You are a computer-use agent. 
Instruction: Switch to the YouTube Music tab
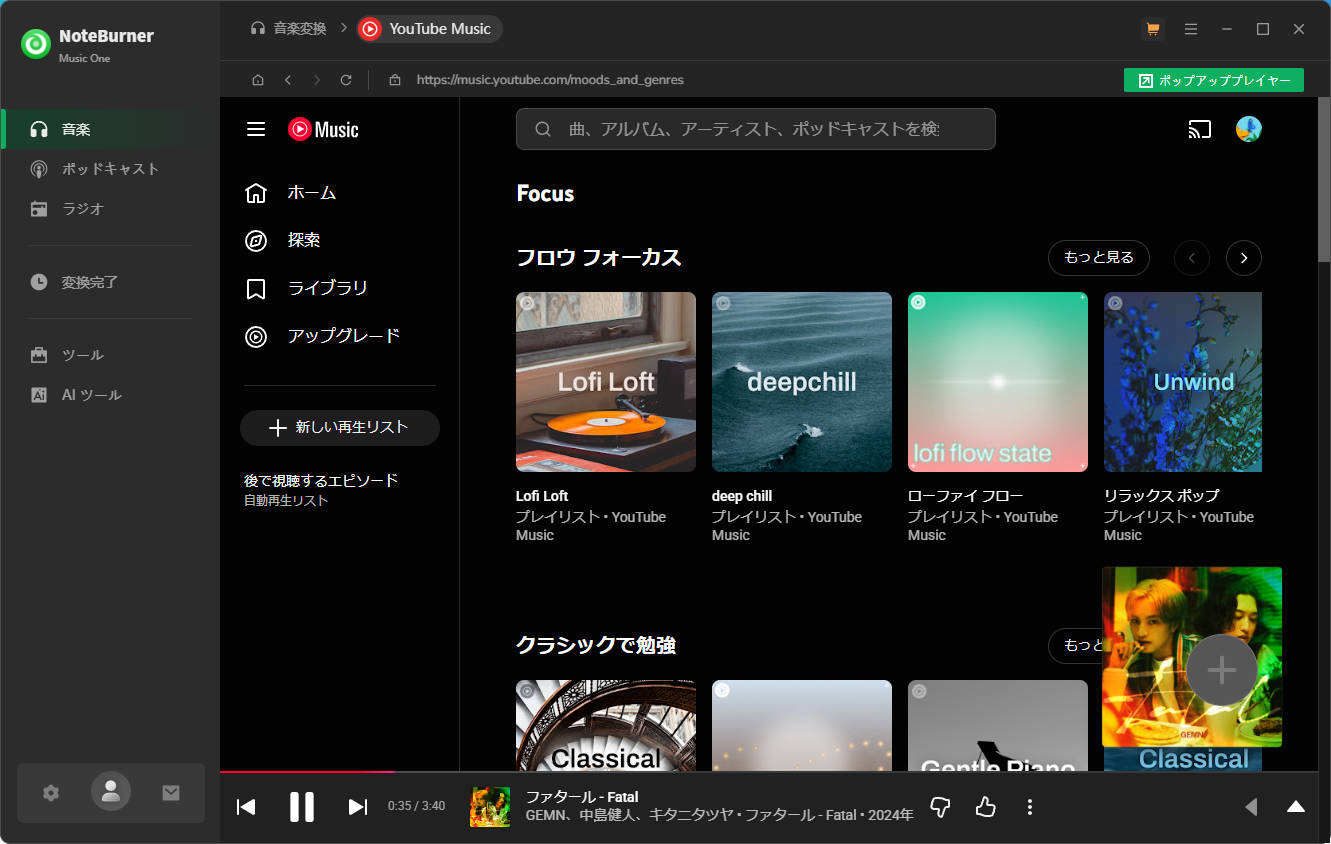[428, 29]
